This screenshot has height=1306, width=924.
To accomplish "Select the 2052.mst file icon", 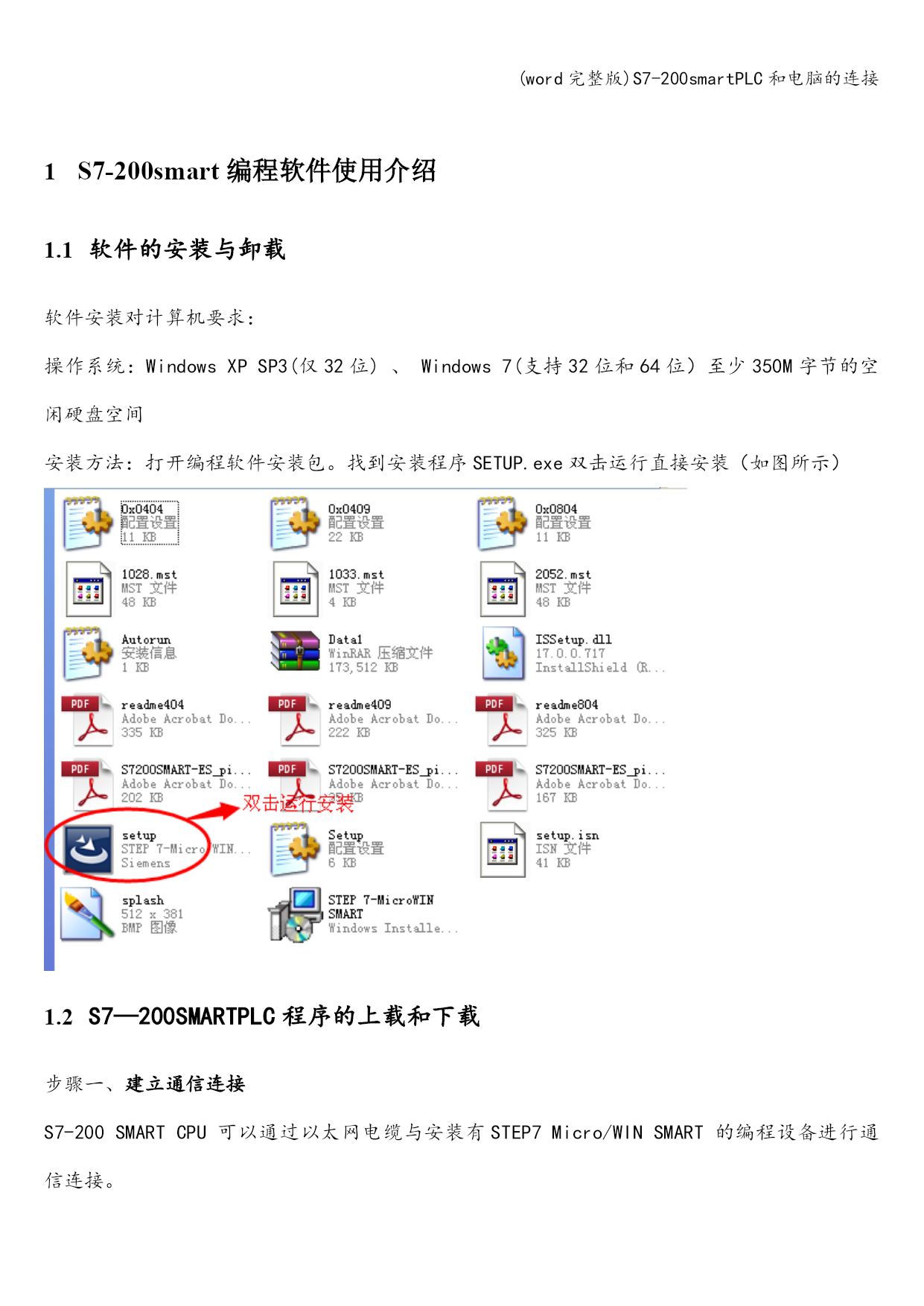I will [x=503, y=589].
